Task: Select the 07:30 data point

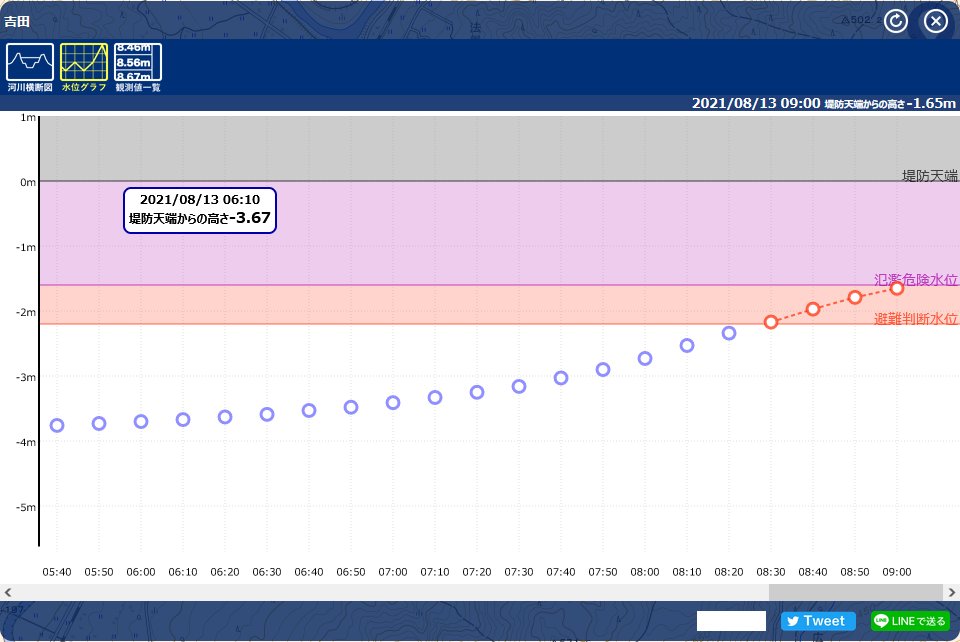Action: (519, 386)
